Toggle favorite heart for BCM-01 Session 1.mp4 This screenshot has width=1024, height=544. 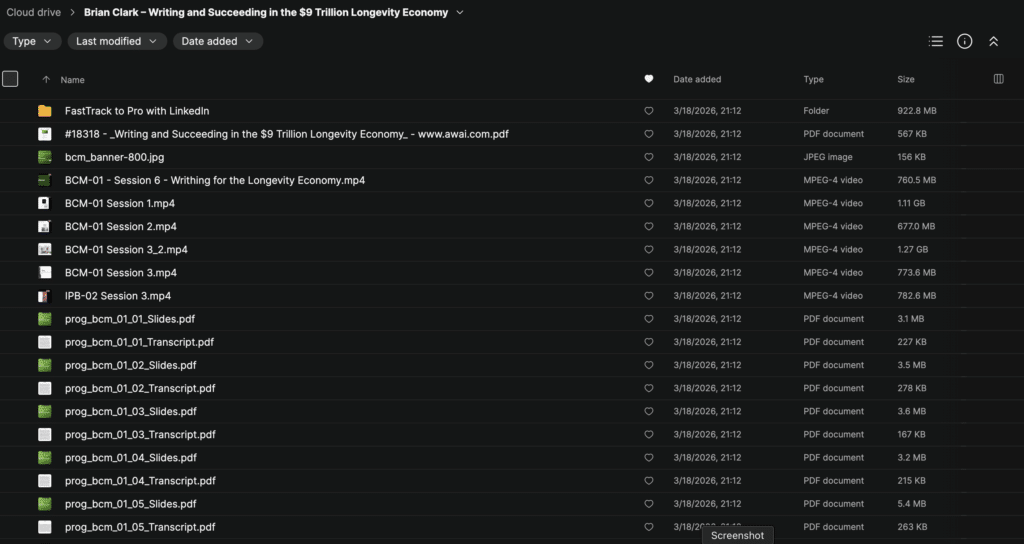pos(648,203)
